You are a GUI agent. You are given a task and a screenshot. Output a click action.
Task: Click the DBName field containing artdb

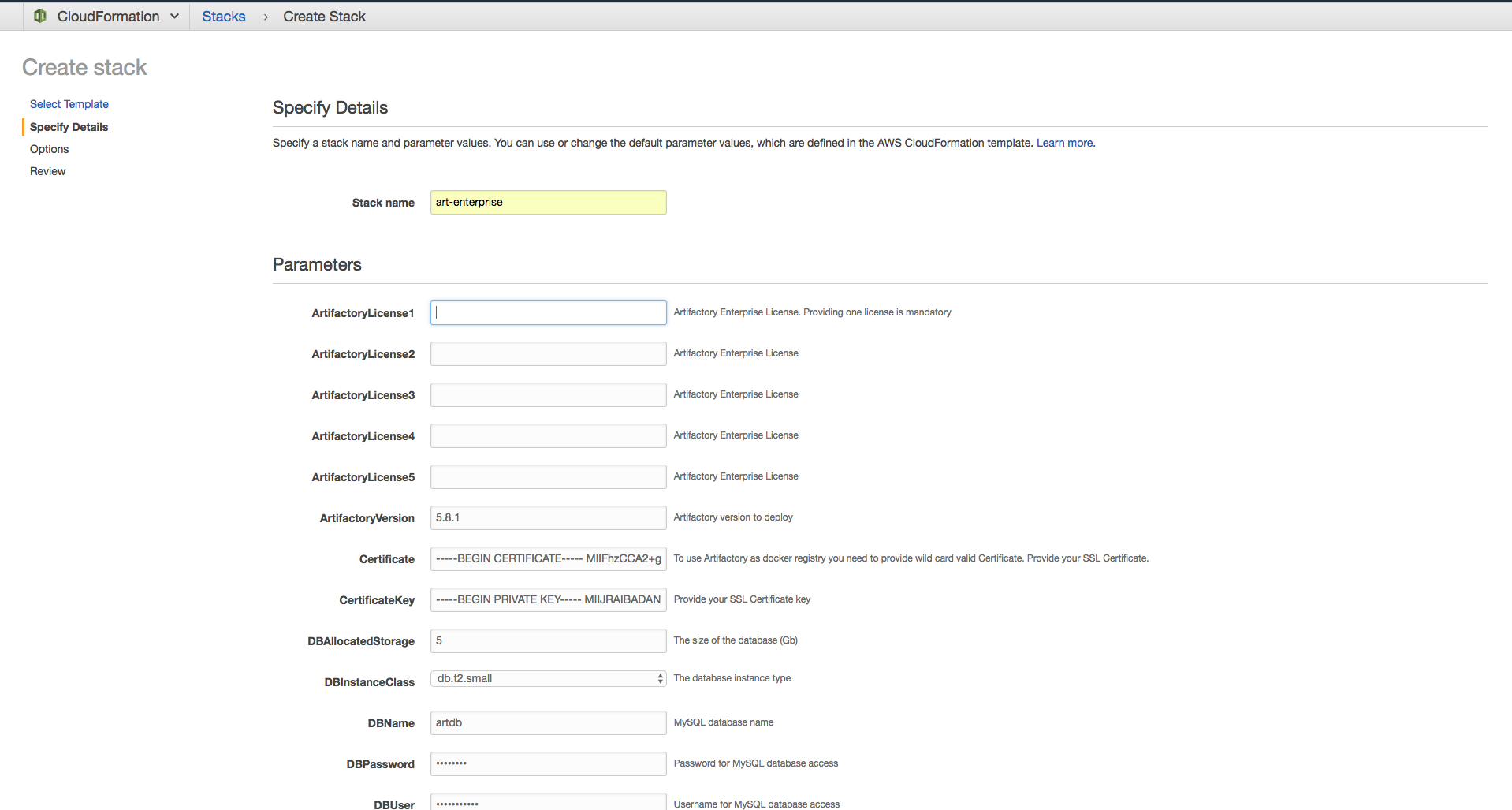547,722
